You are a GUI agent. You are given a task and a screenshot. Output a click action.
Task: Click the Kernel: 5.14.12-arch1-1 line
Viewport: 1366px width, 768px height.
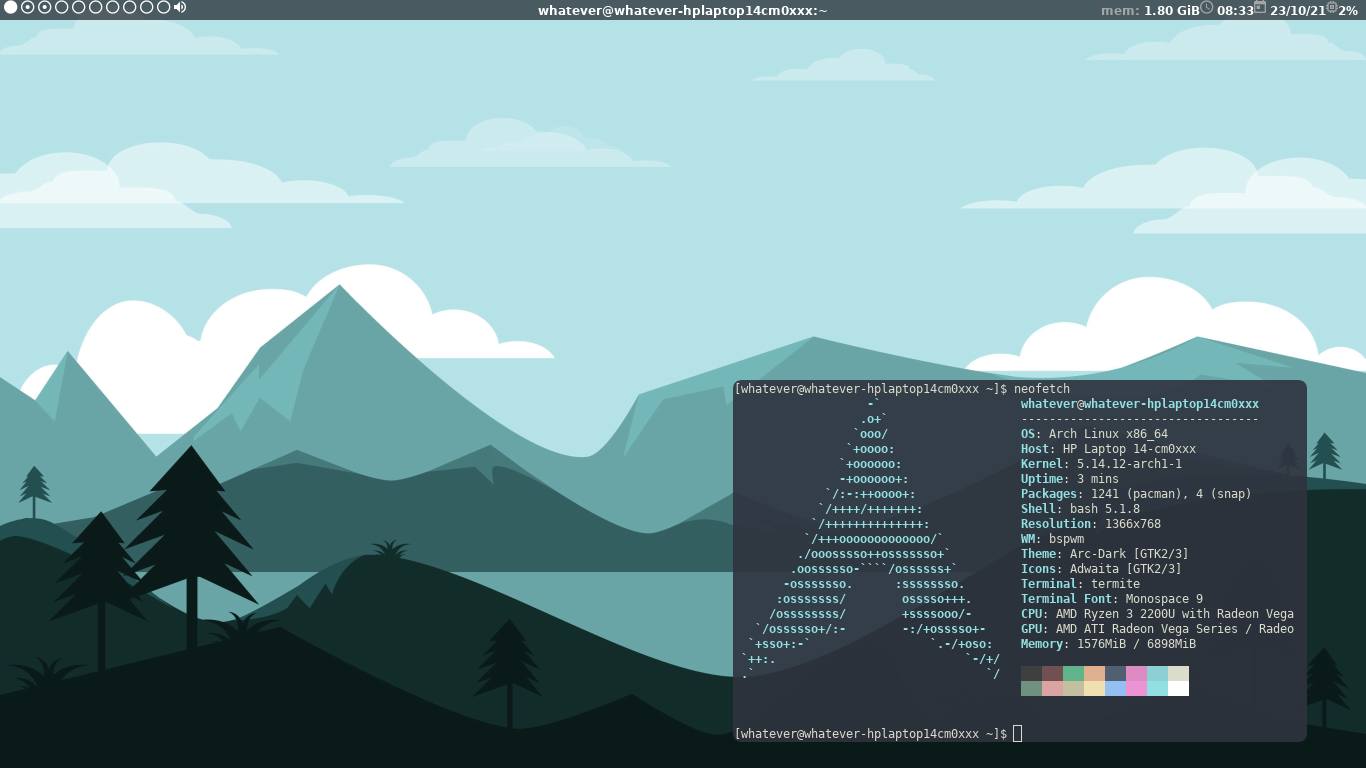pos(1101,464)
